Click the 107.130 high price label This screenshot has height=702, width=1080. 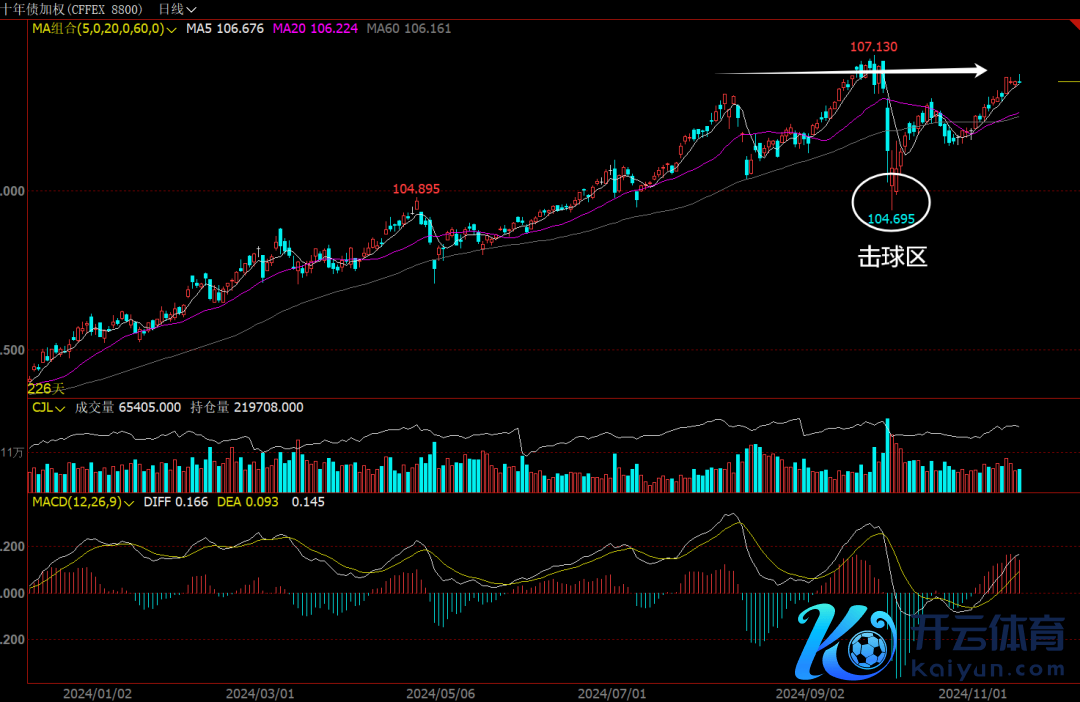(873, 47)
